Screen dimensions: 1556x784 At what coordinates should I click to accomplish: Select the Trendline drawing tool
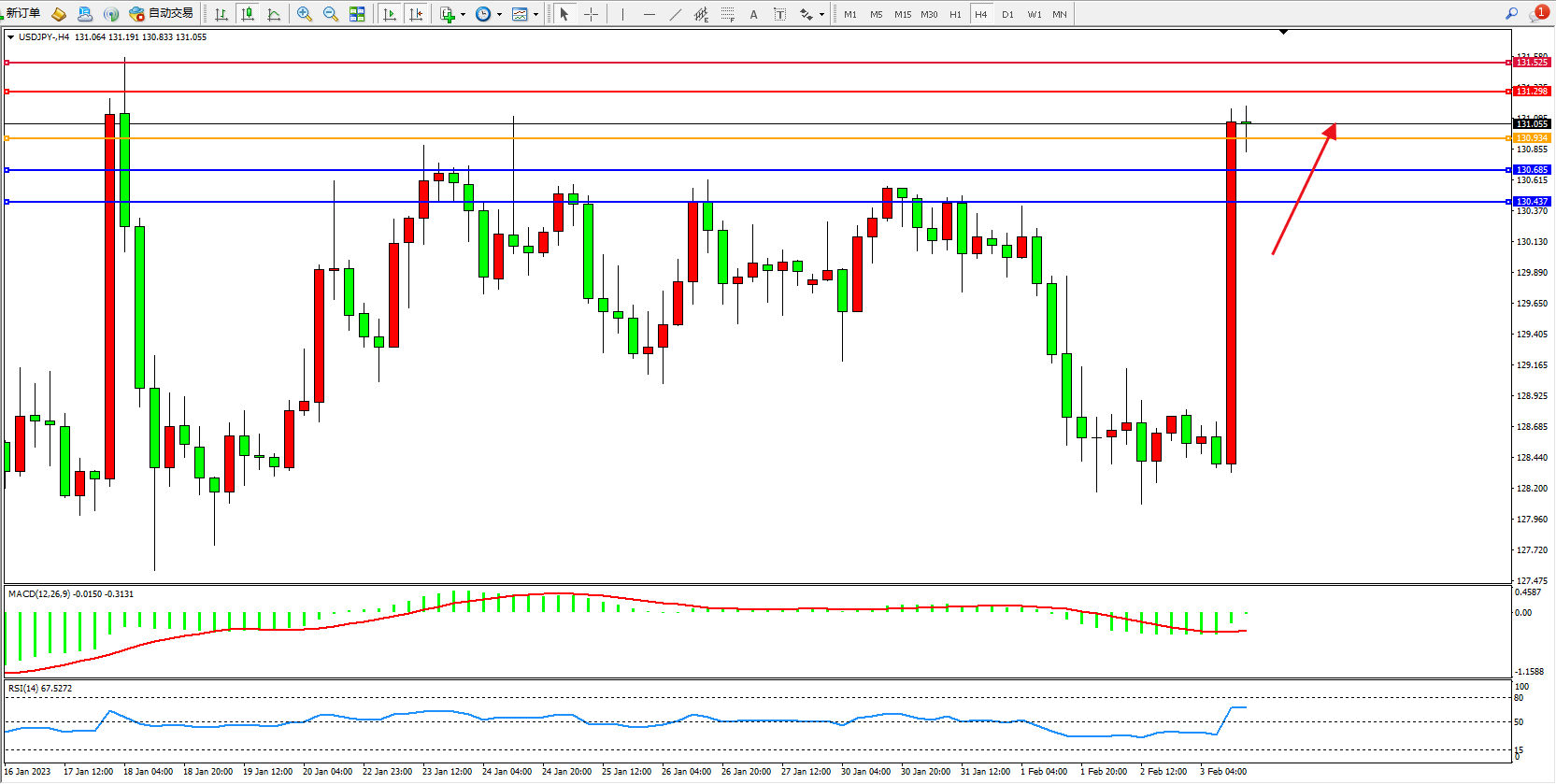676,14
